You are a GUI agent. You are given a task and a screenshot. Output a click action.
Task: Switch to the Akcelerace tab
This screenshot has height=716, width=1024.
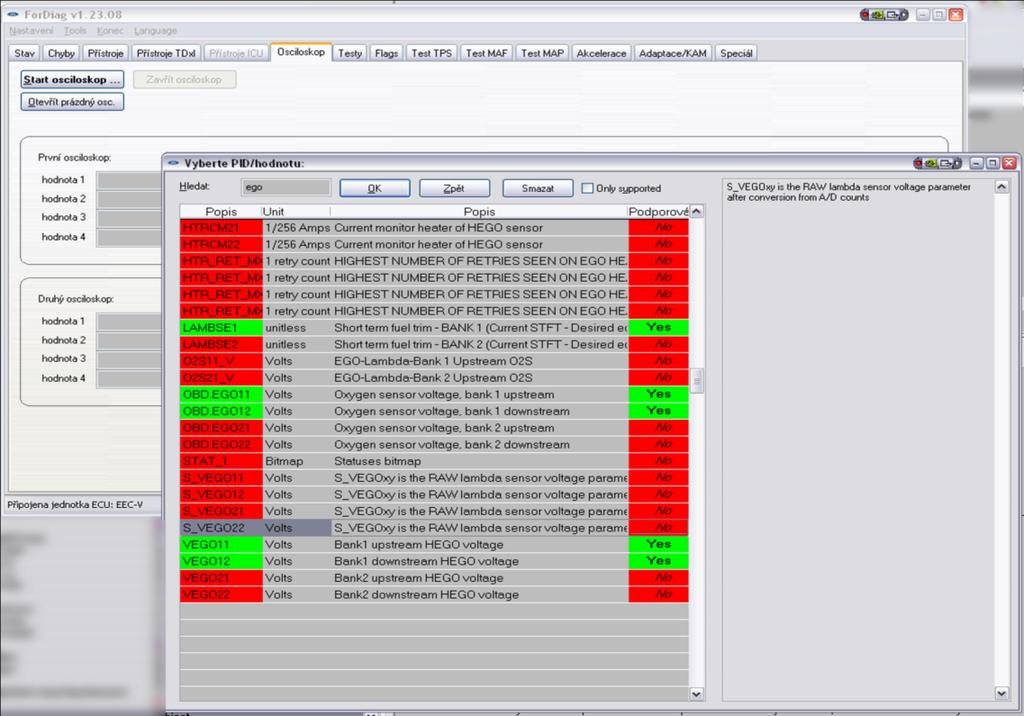click(x=601, y=53)
